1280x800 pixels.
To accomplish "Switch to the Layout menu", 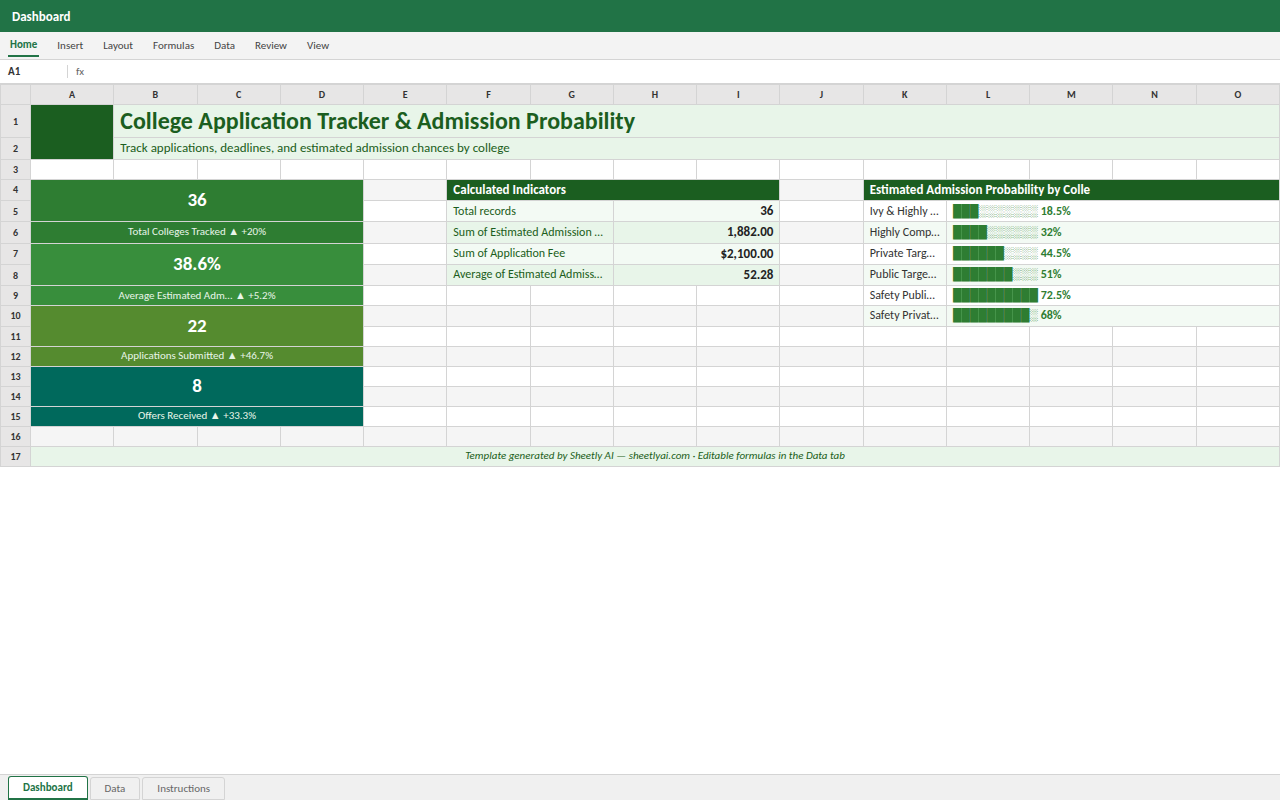I will tap(118, 46).
